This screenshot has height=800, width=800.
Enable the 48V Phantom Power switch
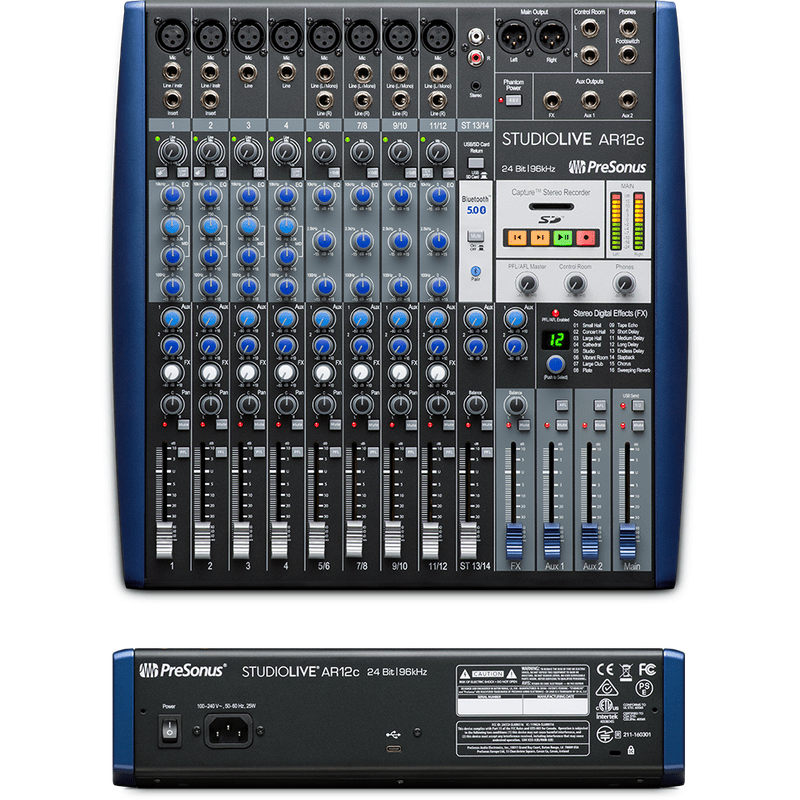[x=514, y=100]
